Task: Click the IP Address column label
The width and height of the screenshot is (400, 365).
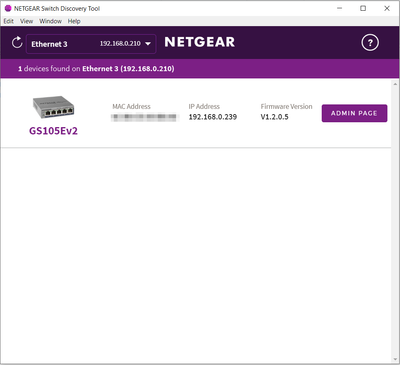Action: pos(204,107)
